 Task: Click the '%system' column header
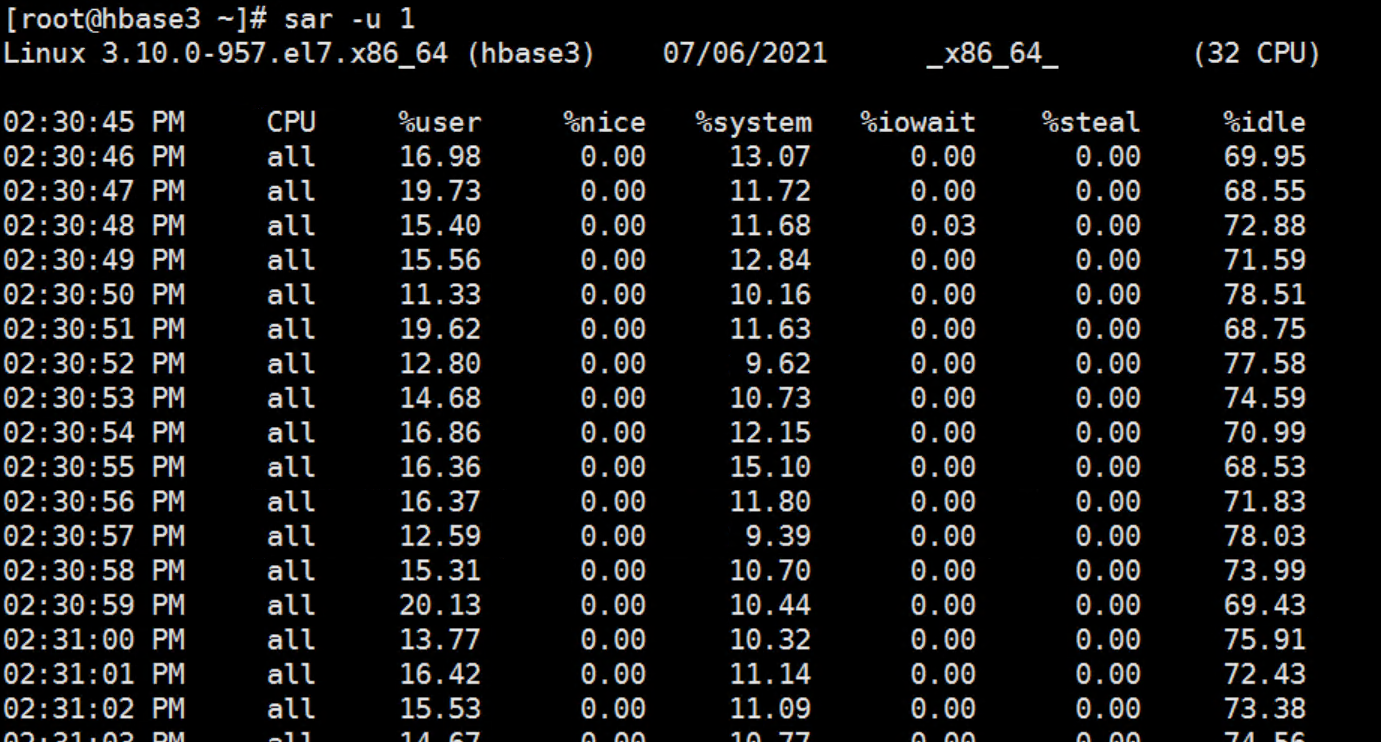click(754, 123)
